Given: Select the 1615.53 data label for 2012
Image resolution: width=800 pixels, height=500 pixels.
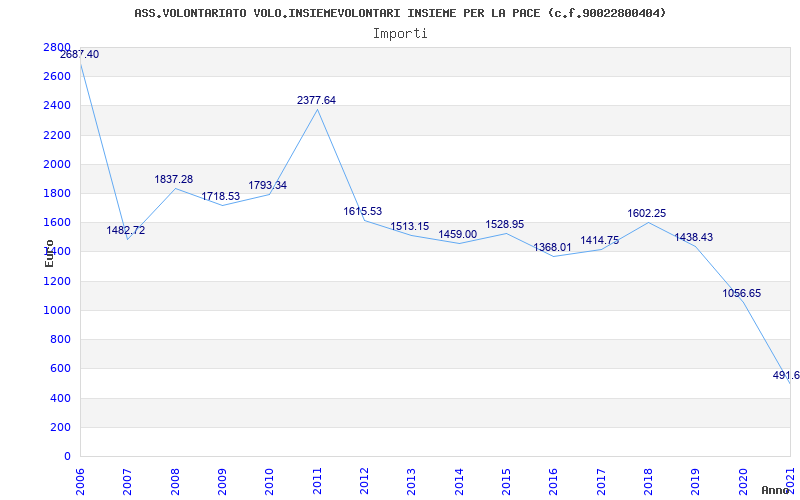Looking at the screenshot, I should click(x=363, y=211).
